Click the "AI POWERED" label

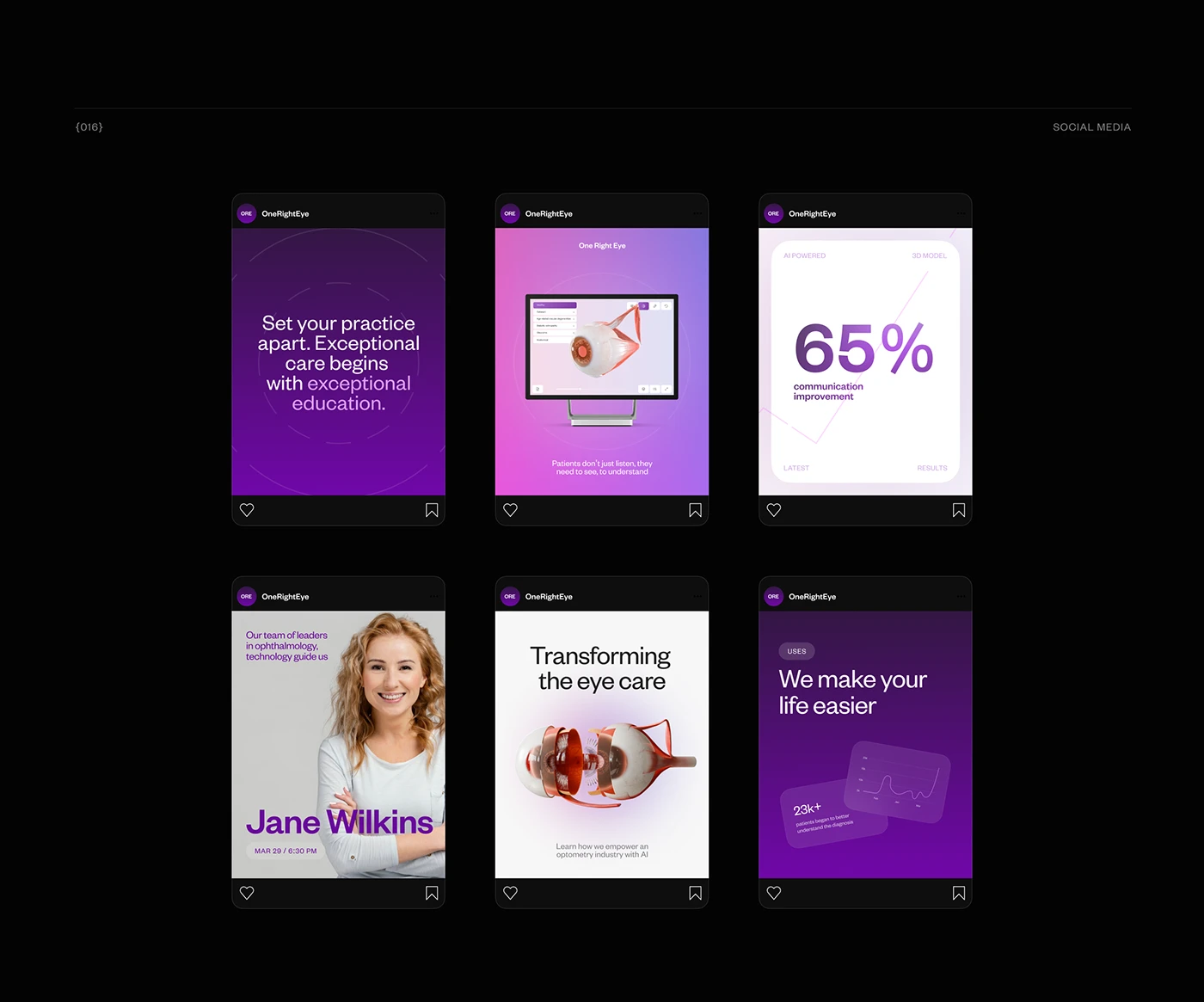(804, 255)
